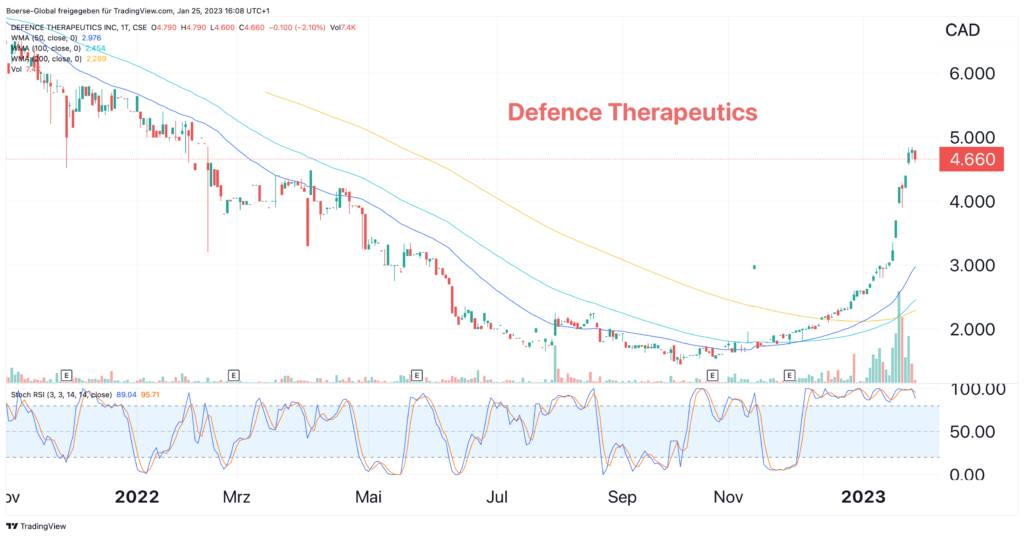Image resolution: width=1024 pixels, height=537 pixels.
Task: Open the earnings marker above Mrz
Action: pos(234,375)
